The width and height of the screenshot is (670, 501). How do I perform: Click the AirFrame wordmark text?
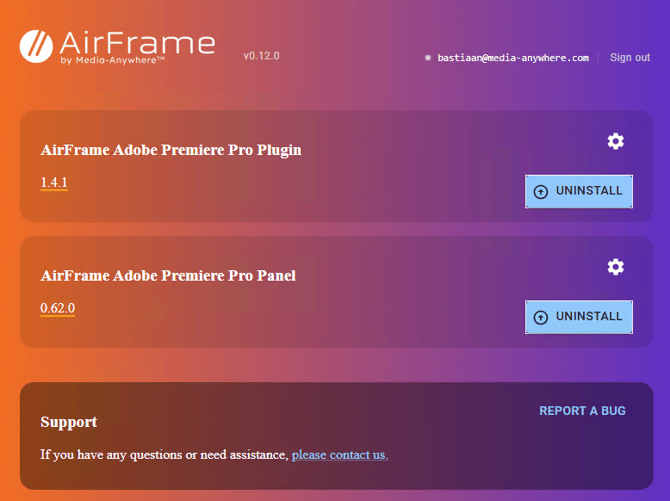[137, 43]
